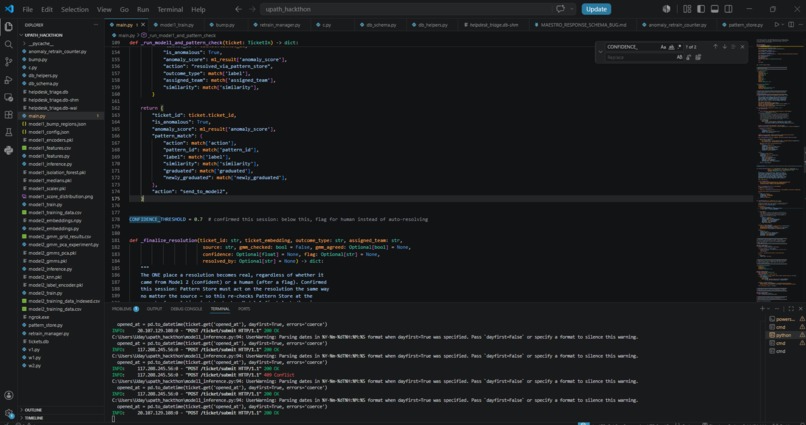Open the Accounts menu icon
806x425 pixels.
tap(8, 395)
